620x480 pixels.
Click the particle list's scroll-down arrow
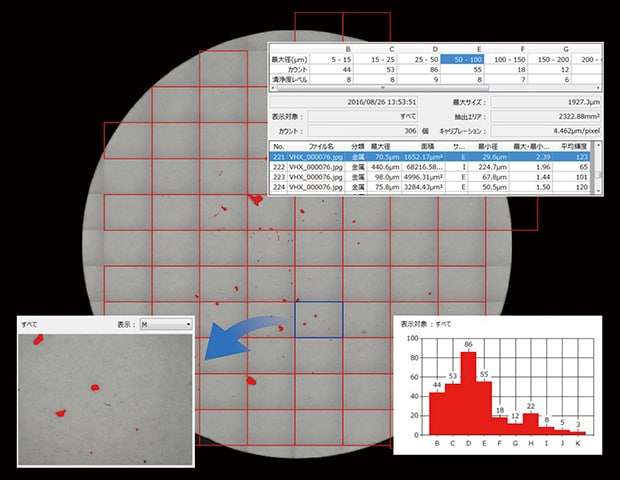click(x=598, y=191)
